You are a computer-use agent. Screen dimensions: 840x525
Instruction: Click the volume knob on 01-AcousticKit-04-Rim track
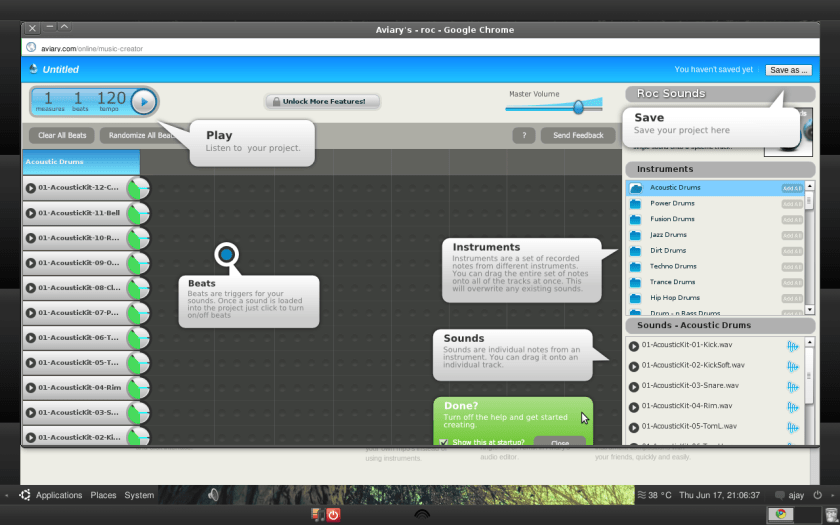click(x=138, y=388)
